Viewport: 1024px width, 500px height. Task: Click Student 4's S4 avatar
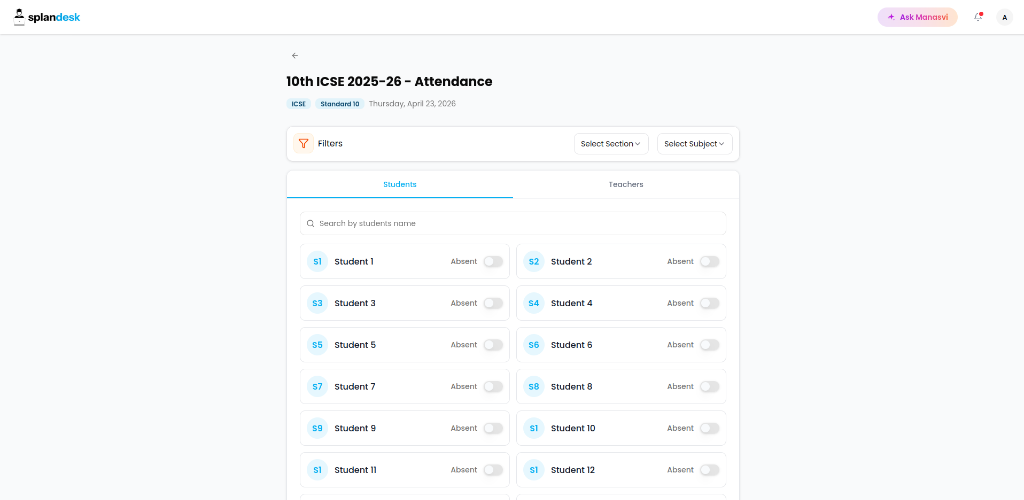click(534, 304)
